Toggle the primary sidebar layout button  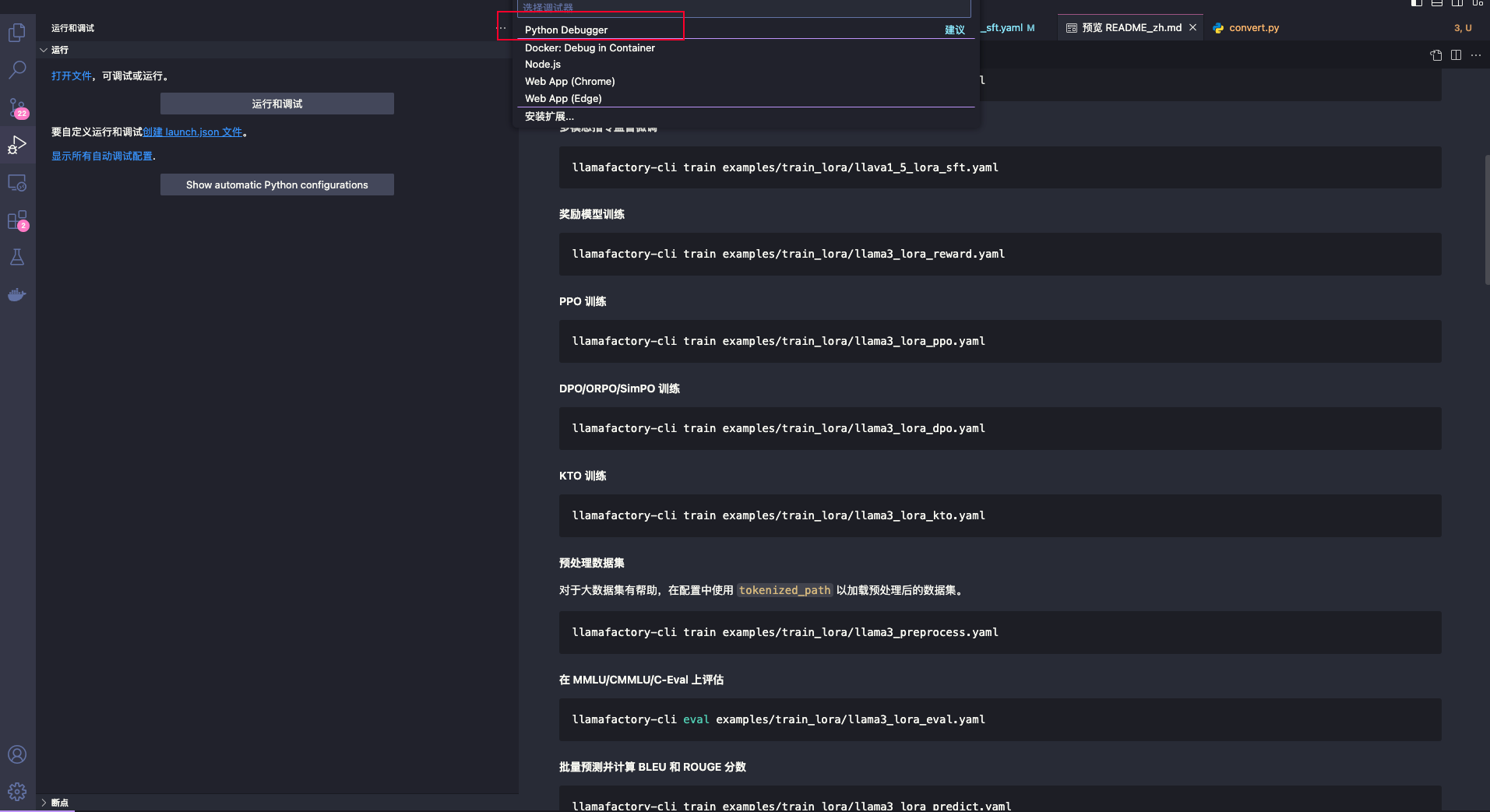click(x=1416, y=3)
